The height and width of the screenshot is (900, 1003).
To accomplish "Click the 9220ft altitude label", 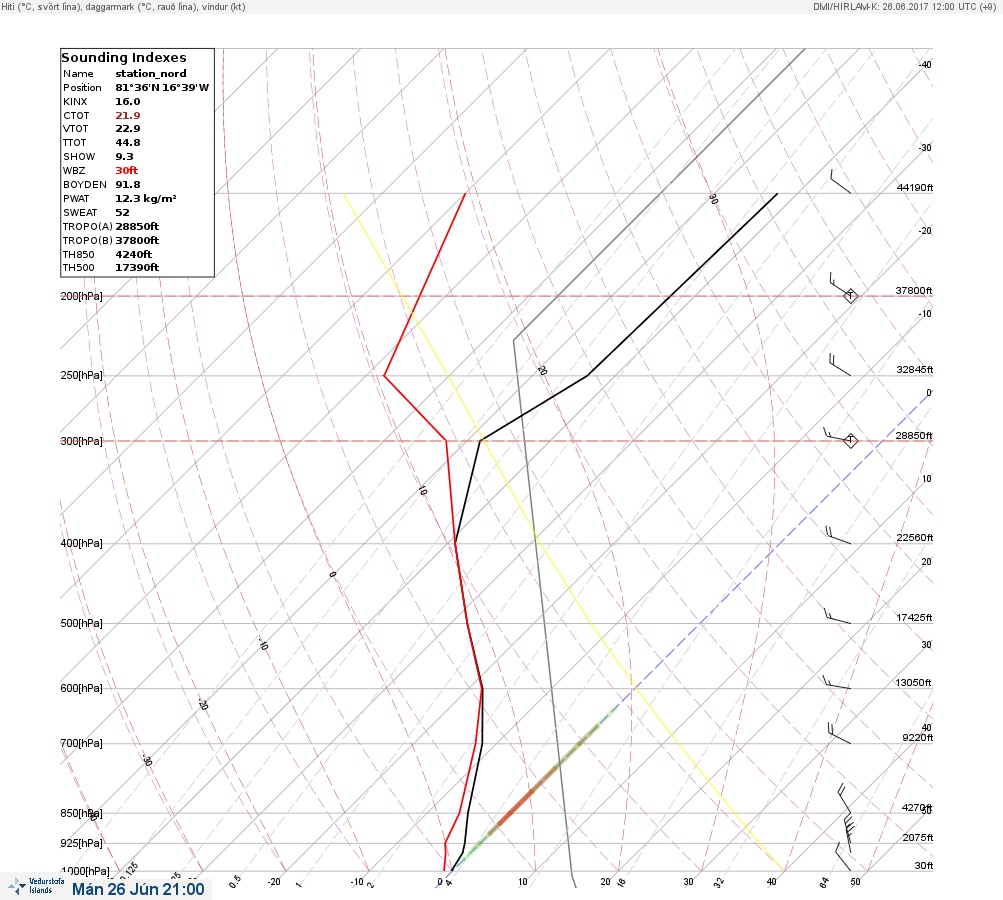I will coord(917,738).
